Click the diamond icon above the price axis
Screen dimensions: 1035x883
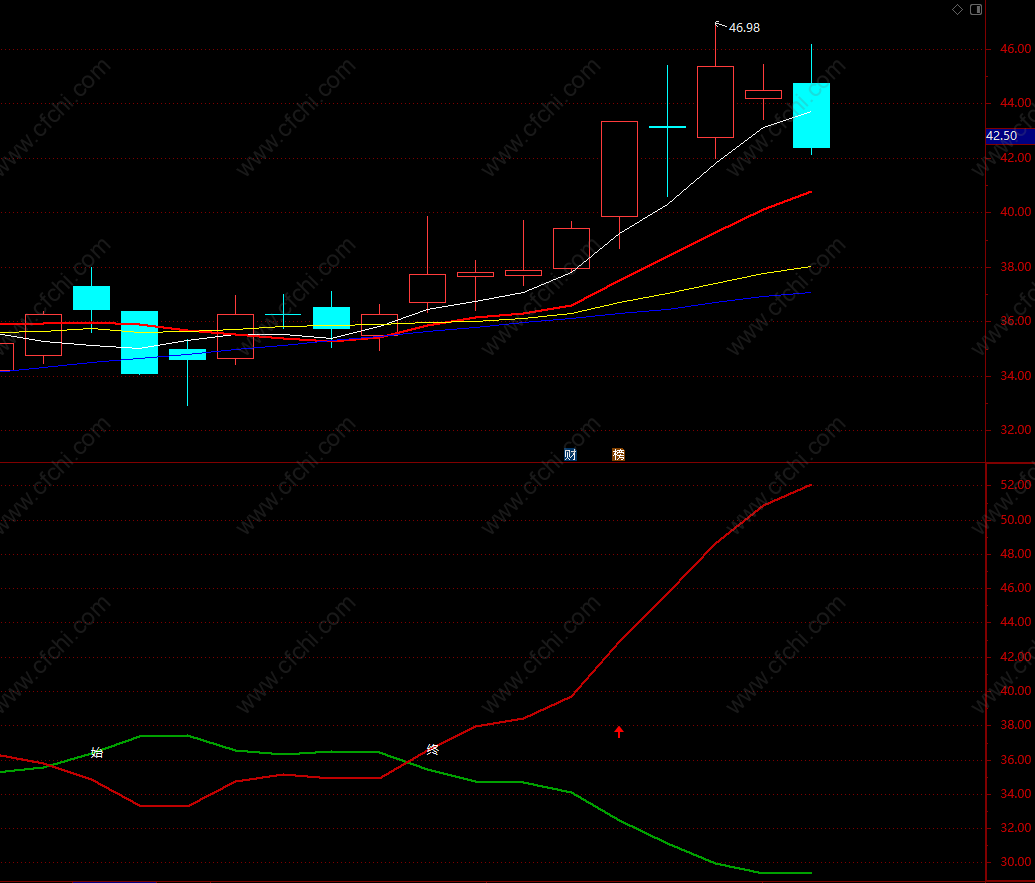957,9
